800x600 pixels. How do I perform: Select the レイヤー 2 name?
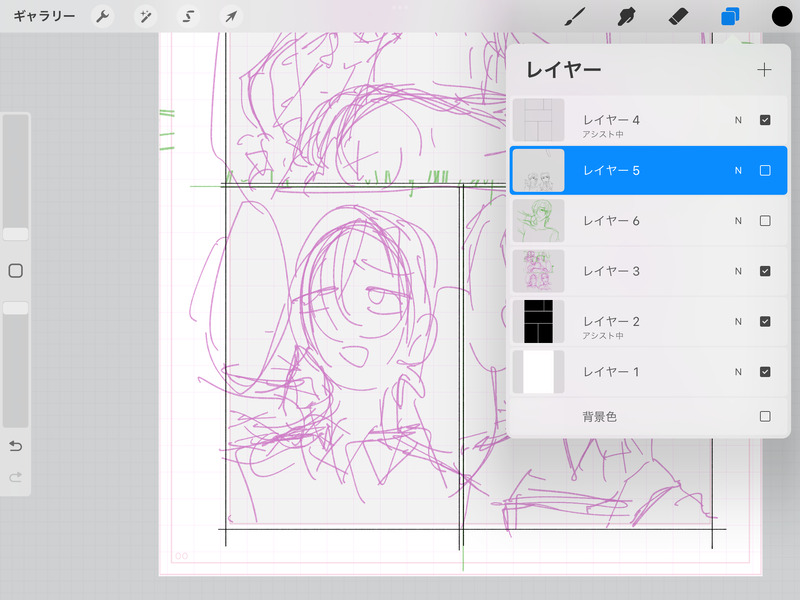coord(611,321)
